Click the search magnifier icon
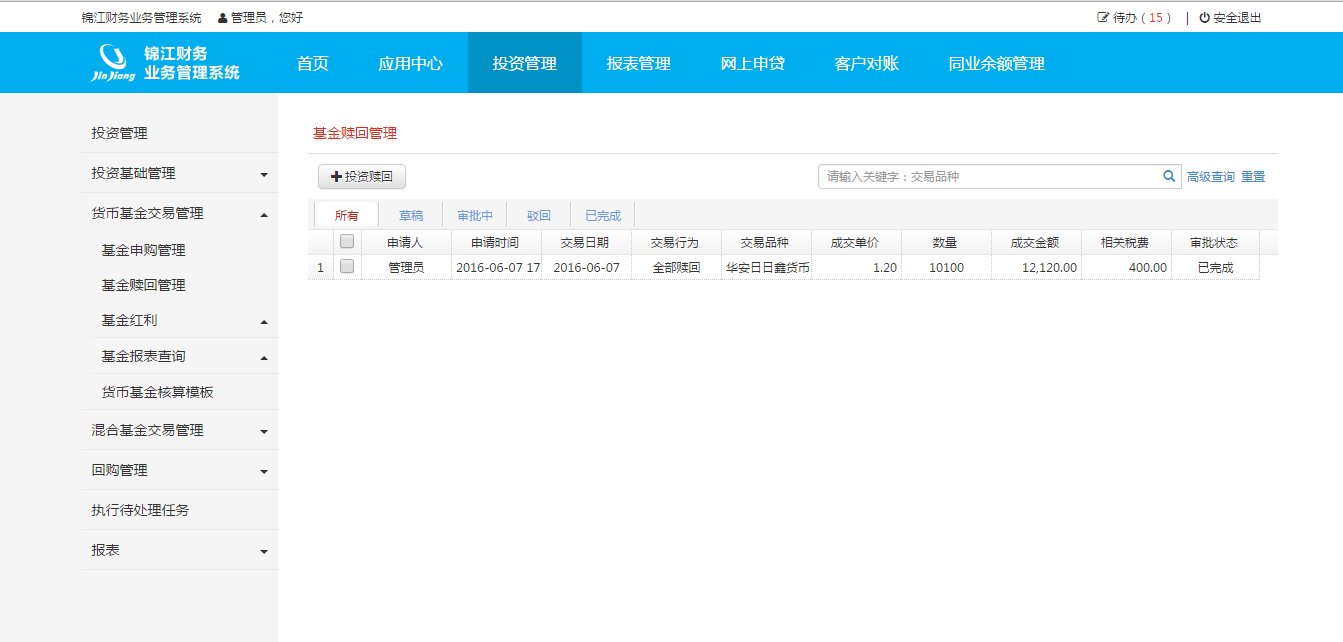The image size is (1343, 642). [1169, 176]
